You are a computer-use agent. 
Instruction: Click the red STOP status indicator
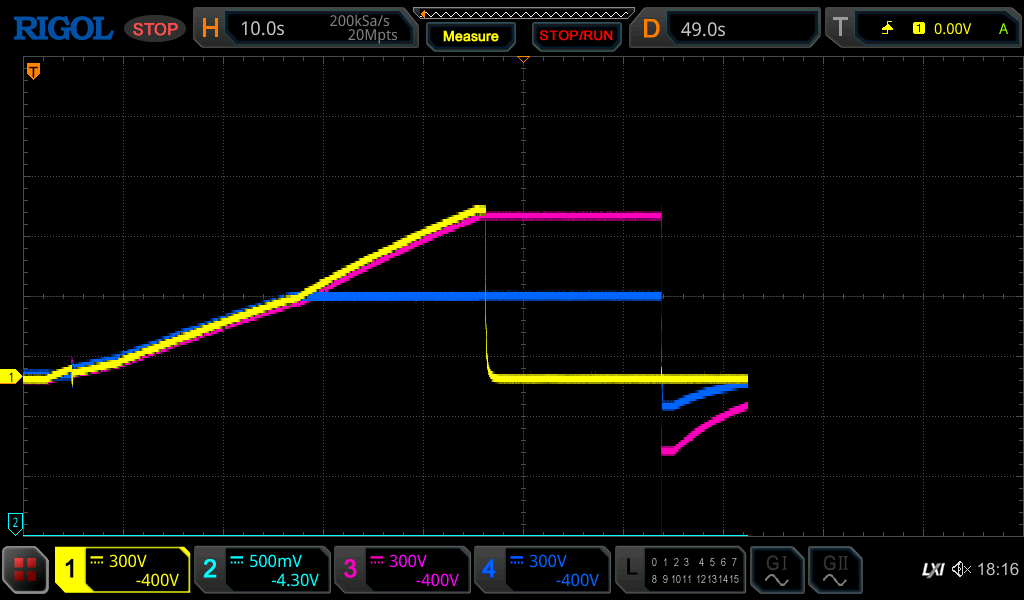tap(155, 29)
